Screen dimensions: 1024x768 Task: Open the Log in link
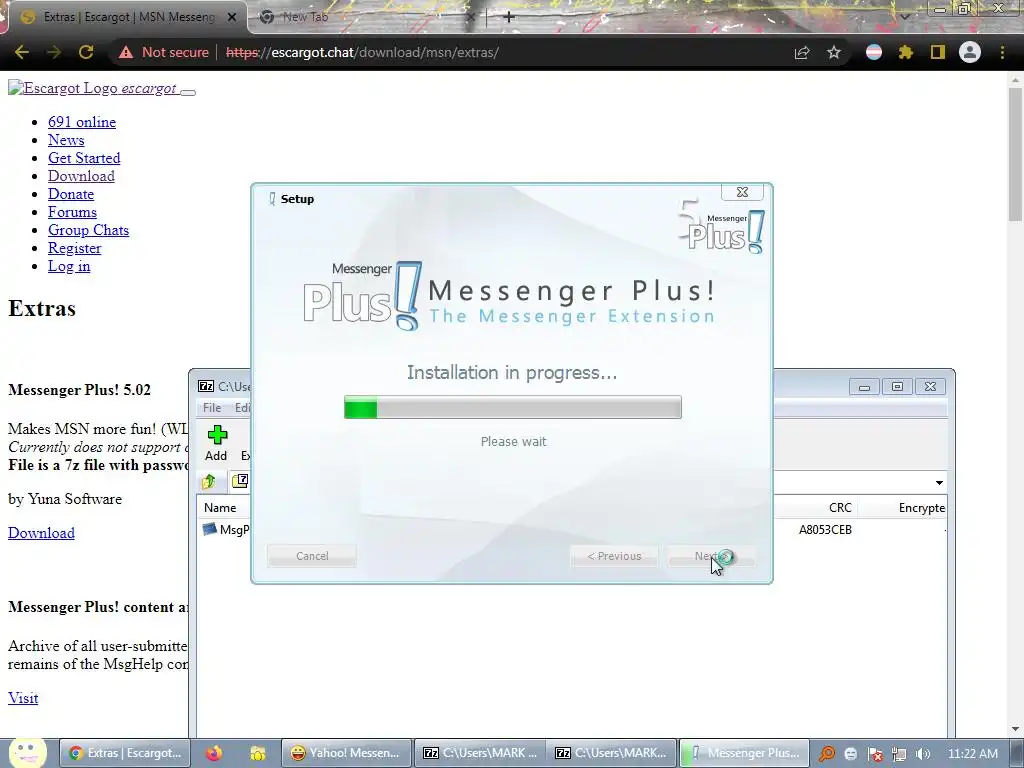(x=69, y=266)
